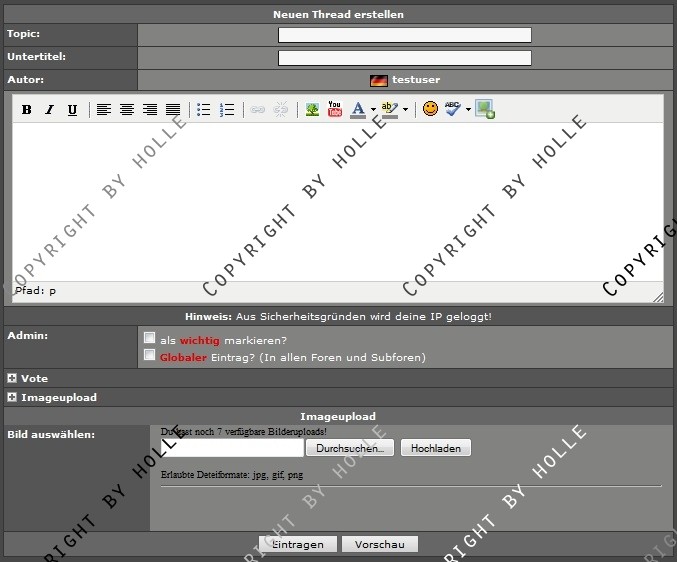The width and height of the screenshot is (677, 562).
Task: Insert an unordered bullet list
Action: coord(204,110)
